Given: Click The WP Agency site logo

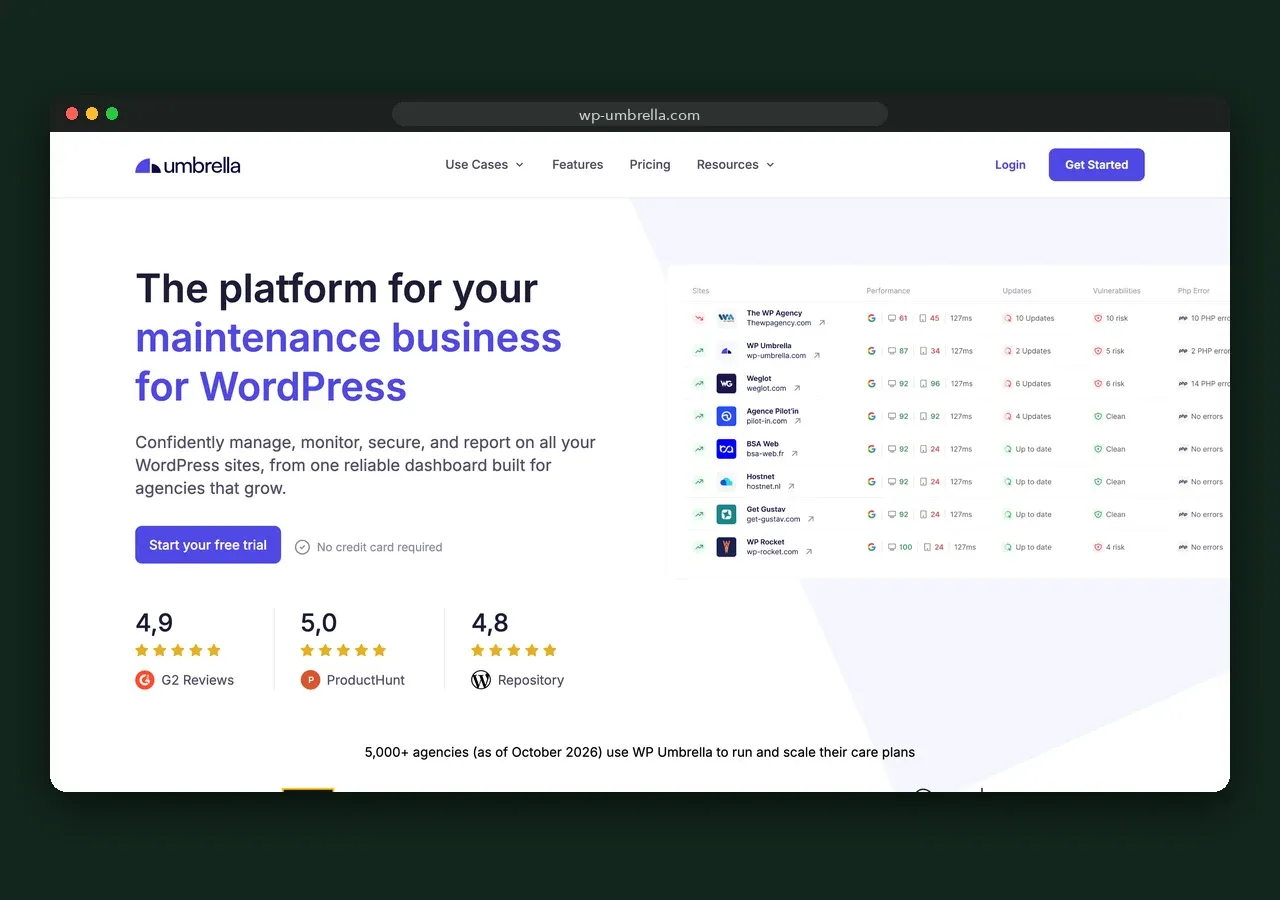Looking at the screenshot, I should (726, 318).
